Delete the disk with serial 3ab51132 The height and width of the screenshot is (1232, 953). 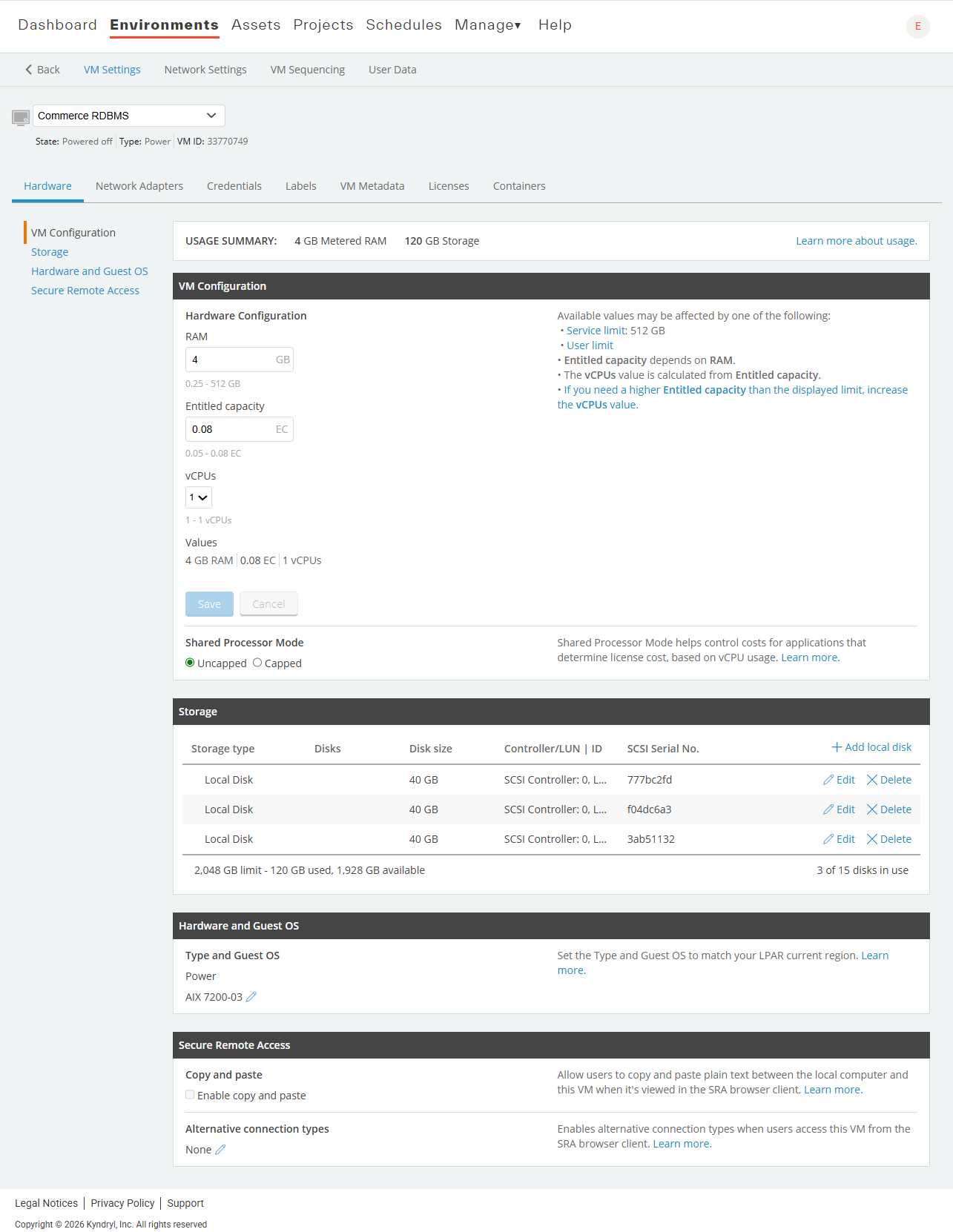pyautogui.click(x=889, y=839)
